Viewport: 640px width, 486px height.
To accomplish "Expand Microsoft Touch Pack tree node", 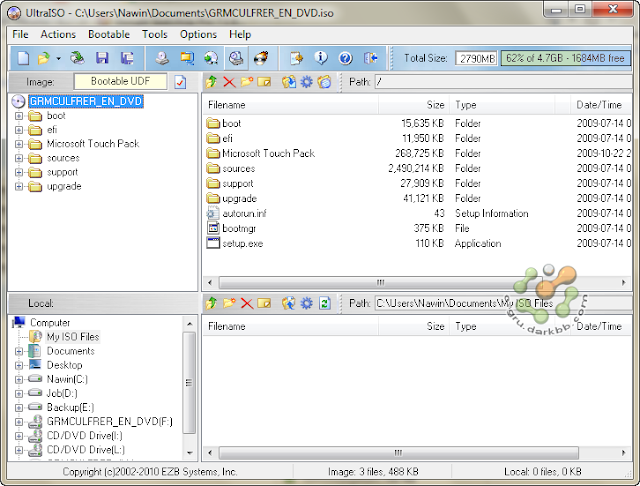I will point(19,144).
